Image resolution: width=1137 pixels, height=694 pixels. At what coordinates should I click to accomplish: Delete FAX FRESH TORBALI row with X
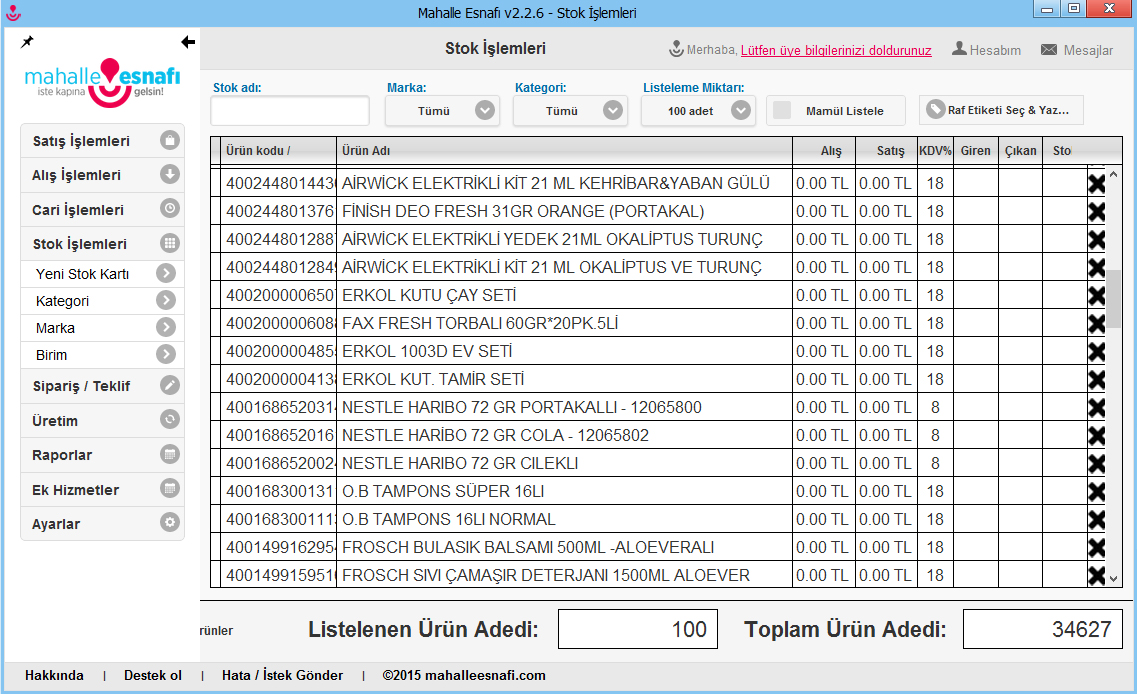(x=1097, y=323)
